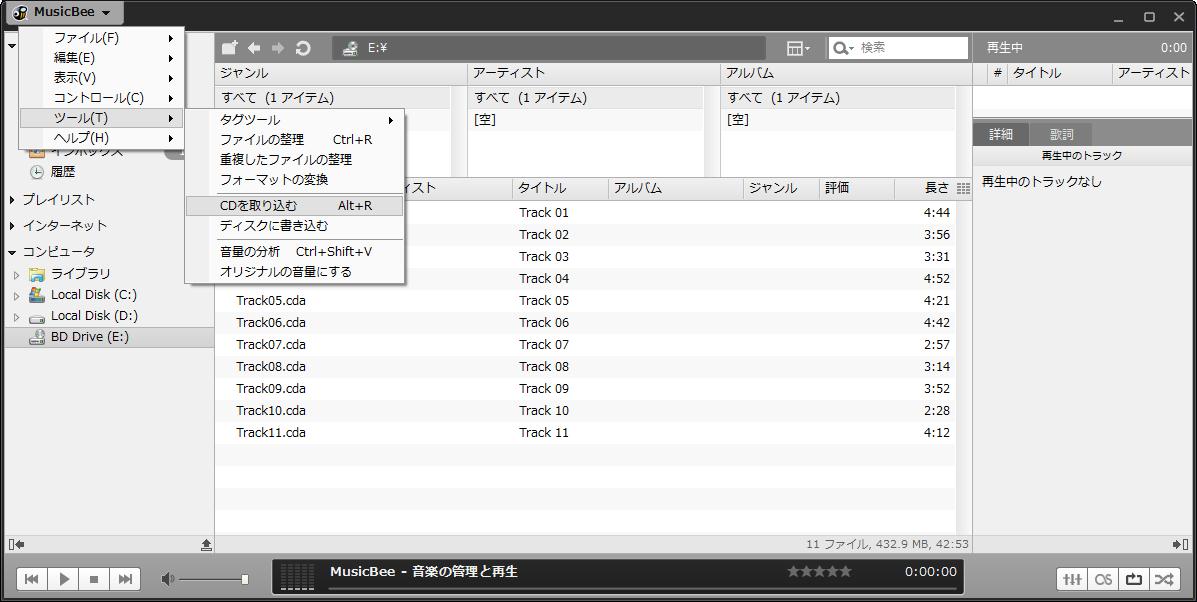Open the 表示(V) submenu
Viewport: 1197px width, 602px height.
(102, 78)
